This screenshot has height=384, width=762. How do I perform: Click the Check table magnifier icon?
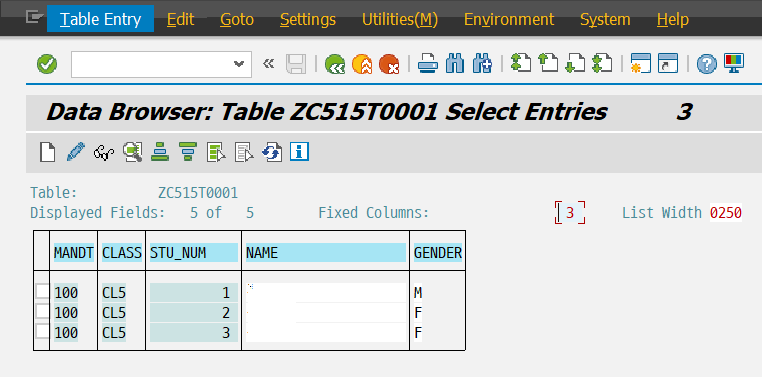click(x=132, y=152)
